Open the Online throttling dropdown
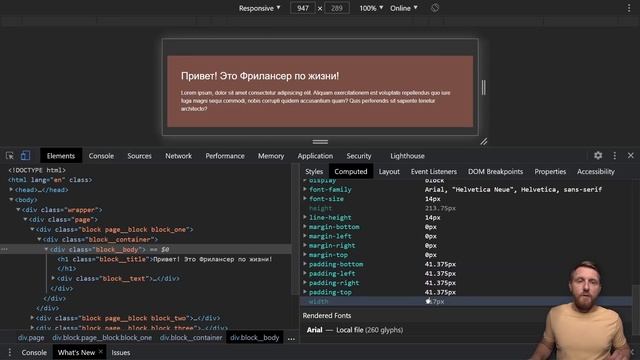The width and height of the screenshot is (640, 360). tap(404, 8)
